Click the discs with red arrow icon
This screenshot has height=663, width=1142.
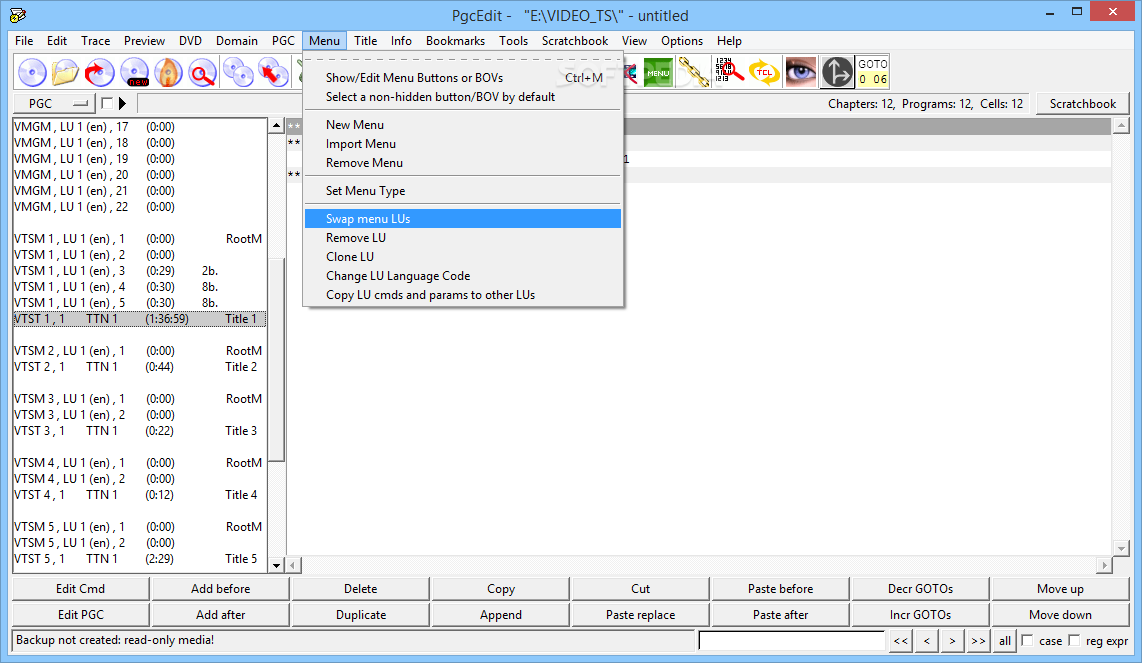[x=273, y=72]
